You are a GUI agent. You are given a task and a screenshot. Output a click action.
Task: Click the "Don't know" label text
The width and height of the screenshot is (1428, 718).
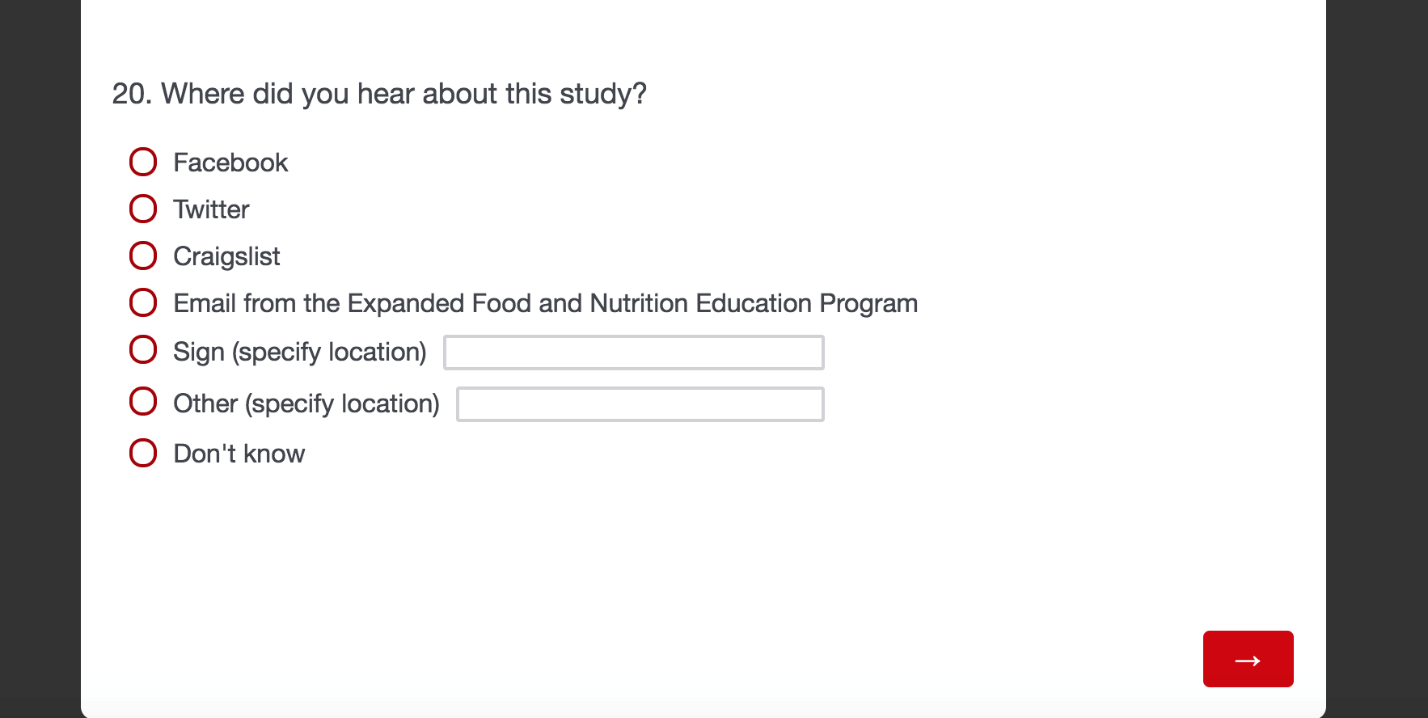[239, 454]
